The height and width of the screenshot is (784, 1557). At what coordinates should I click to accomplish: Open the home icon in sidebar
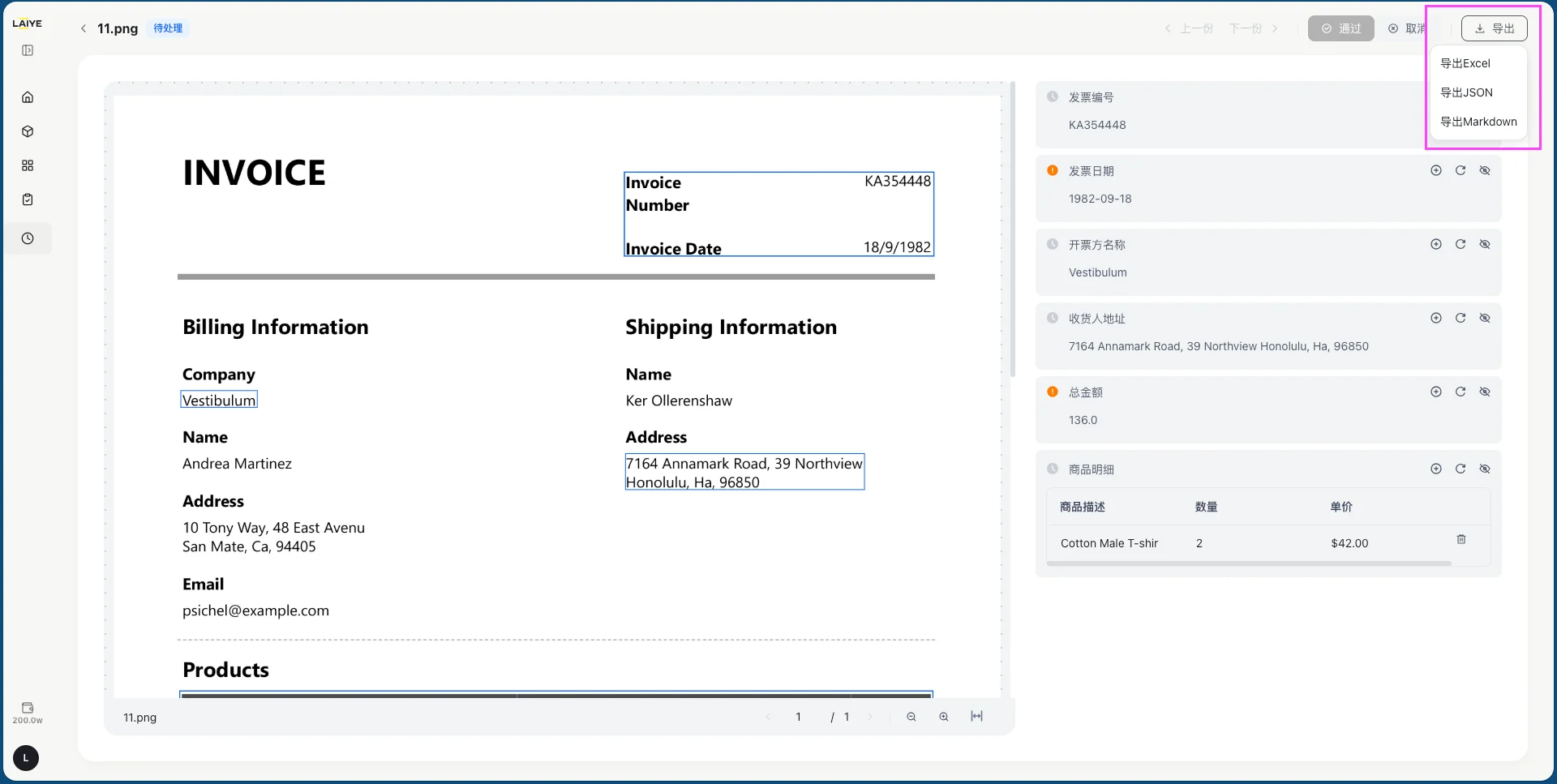pyautogui.click(x=28, y=97)
